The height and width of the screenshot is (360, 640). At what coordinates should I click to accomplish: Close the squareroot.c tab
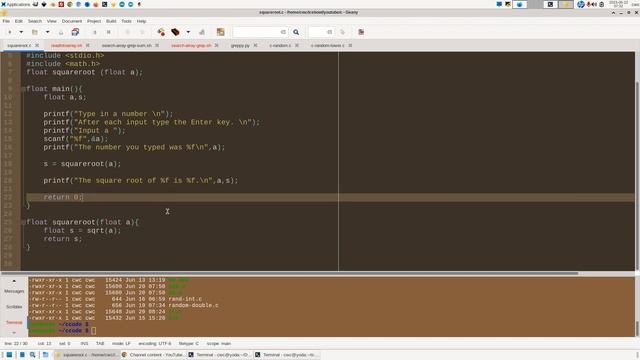[x=37, y=45]
